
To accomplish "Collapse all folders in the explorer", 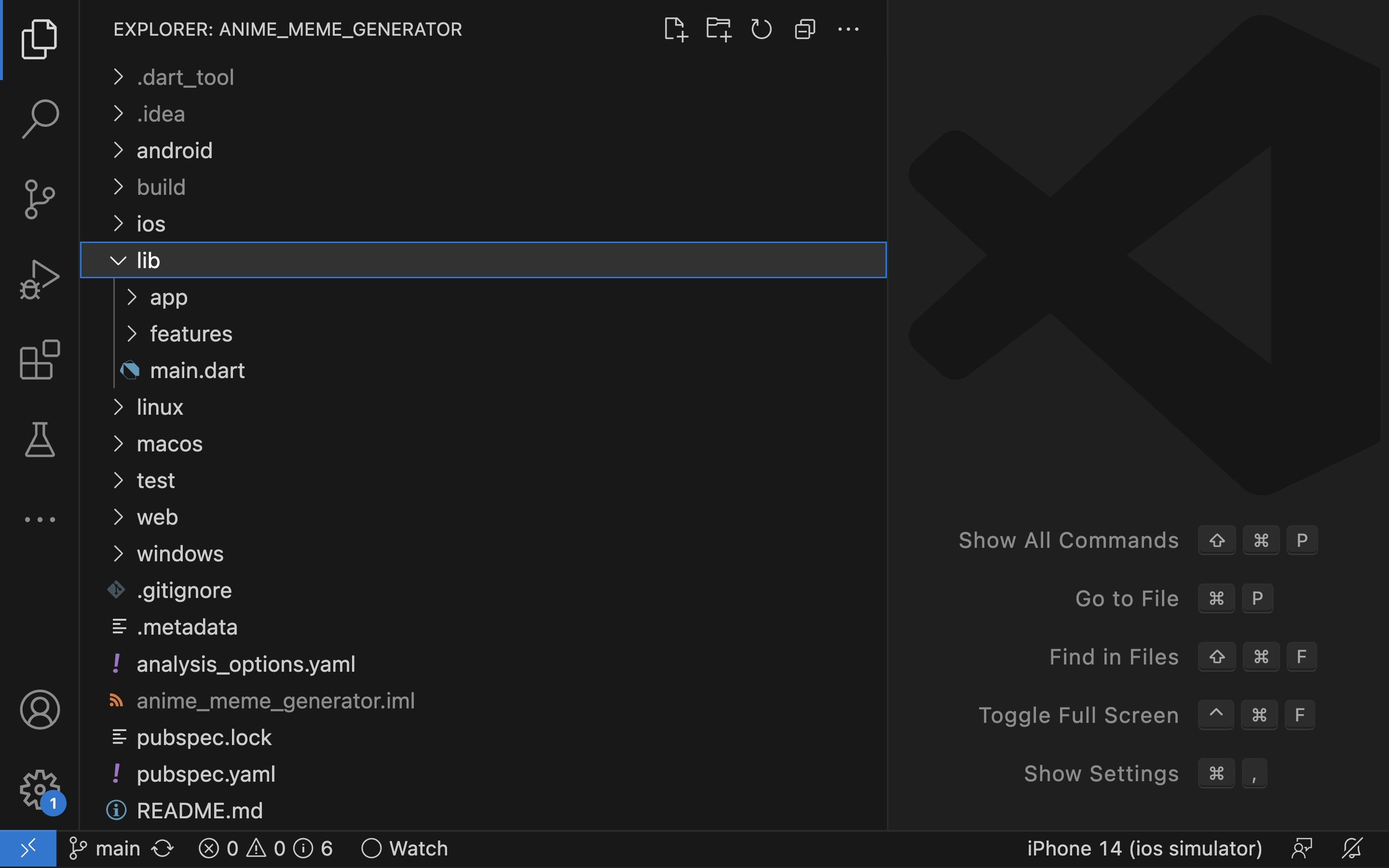I will tap(804, 29).
